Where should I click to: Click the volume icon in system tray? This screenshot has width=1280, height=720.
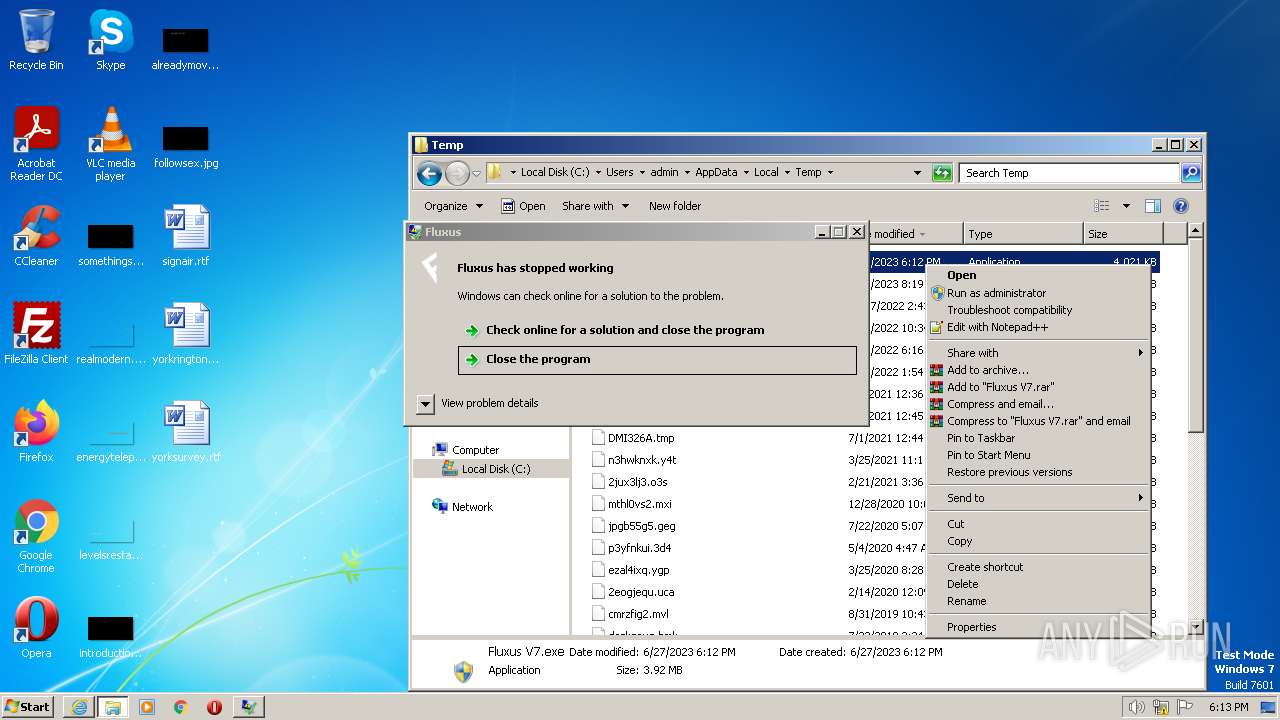1136,707
